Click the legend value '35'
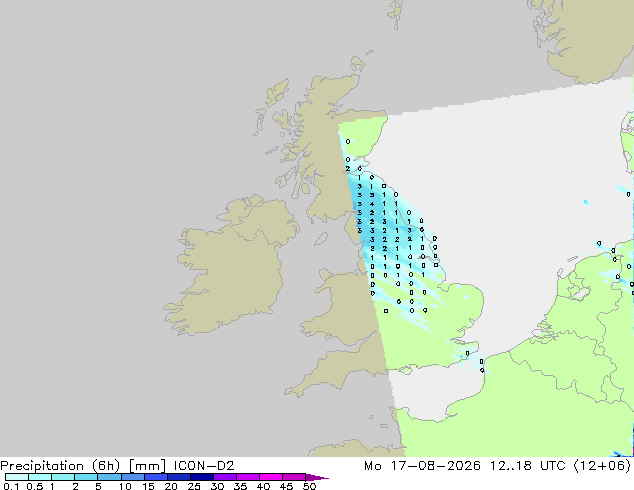The height and width of the screenshot is (490, 634). 241,486
